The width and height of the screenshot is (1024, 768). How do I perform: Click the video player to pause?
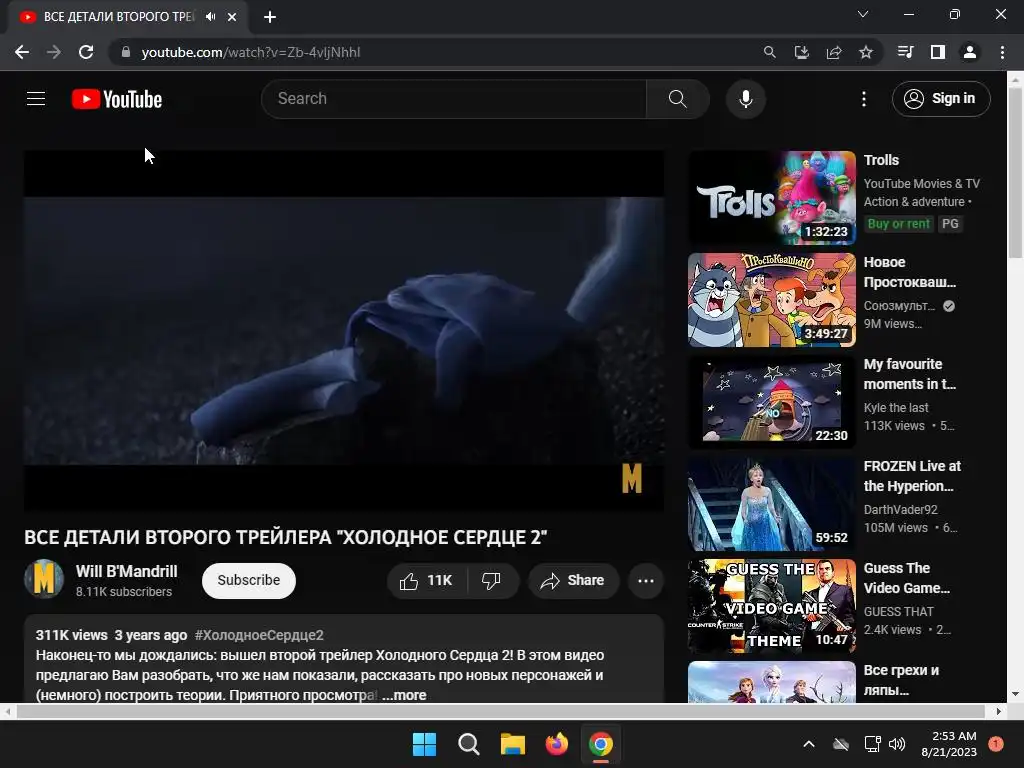click(x=344, y=330)
